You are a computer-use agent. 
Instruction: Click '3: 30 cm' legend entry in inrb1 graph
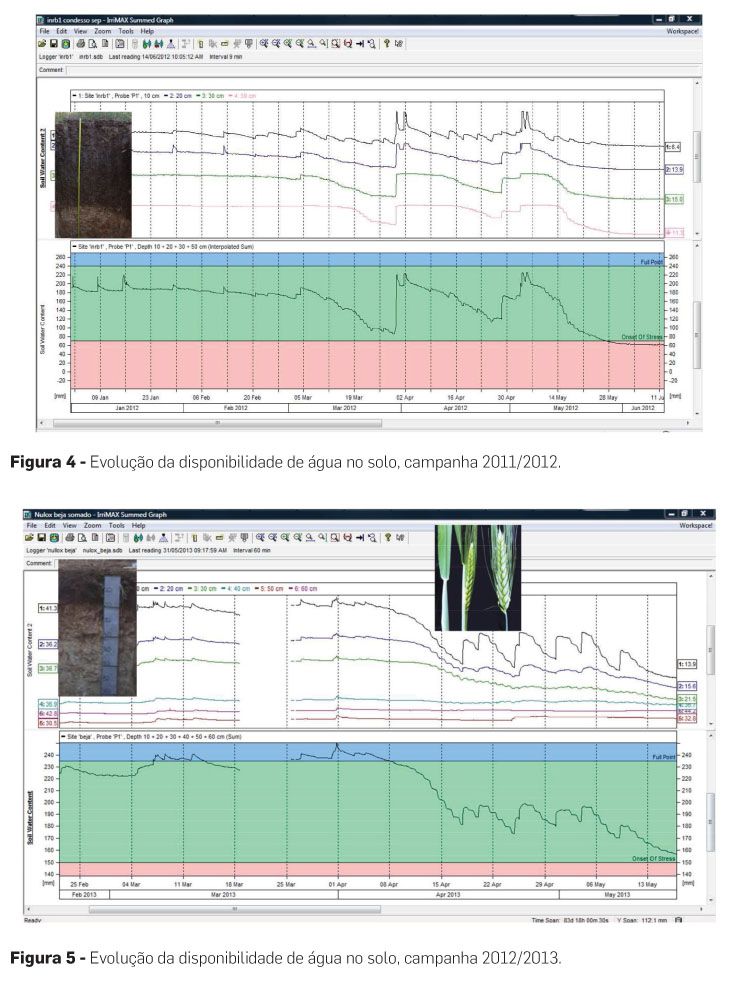209,96
